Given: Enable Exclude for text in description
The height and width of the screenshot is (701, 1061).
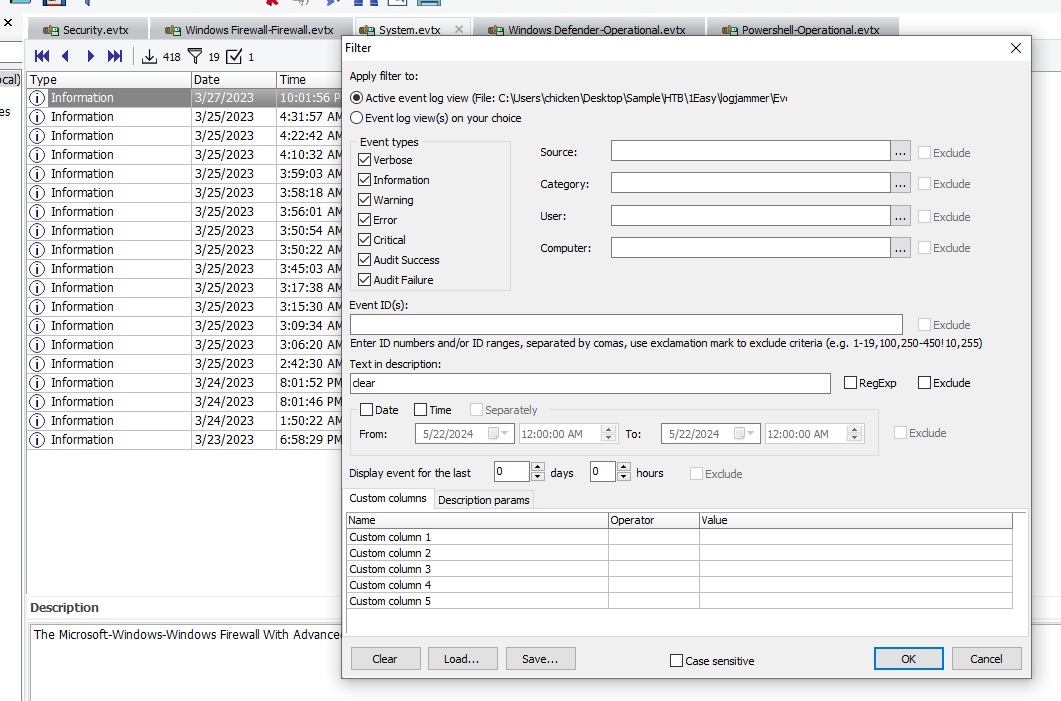Looking at the screenshot, I should [924, 383].
